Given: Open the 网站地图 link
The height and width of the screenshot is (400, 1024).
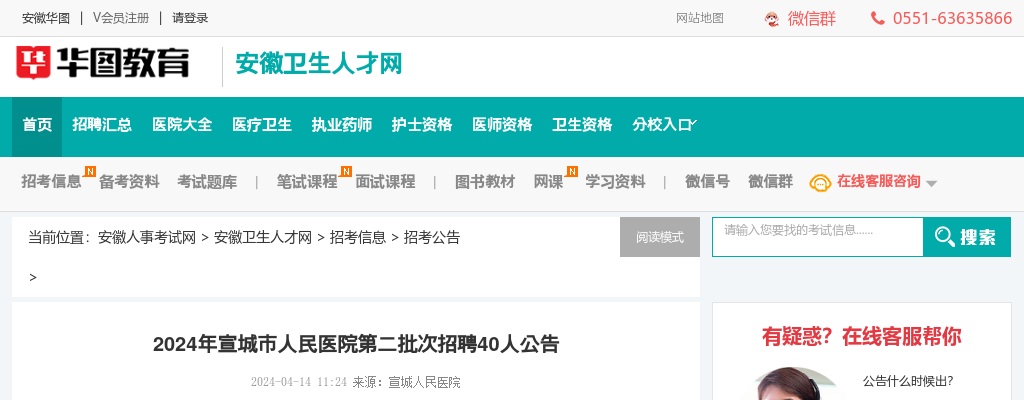Looking at the screenshot, I should (x=700, y=18).
